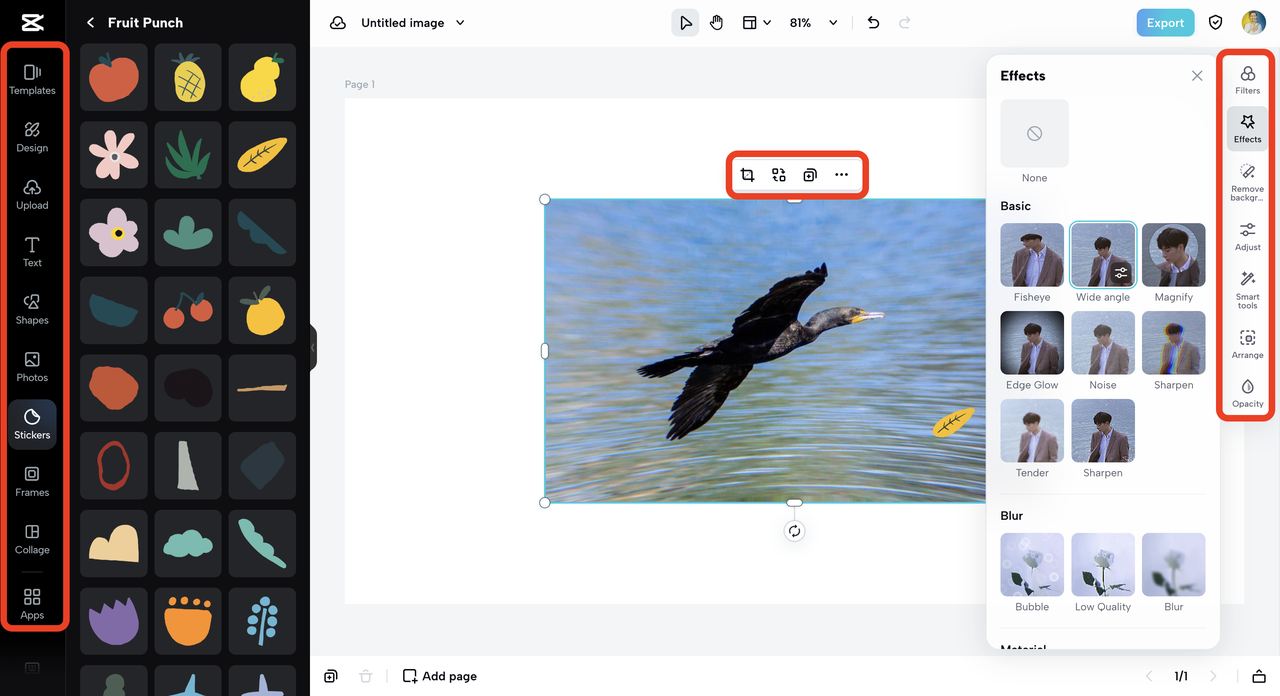Open Smart tools
Image resolution: width=1280 pixels, height=696 pixels.
1247,290
